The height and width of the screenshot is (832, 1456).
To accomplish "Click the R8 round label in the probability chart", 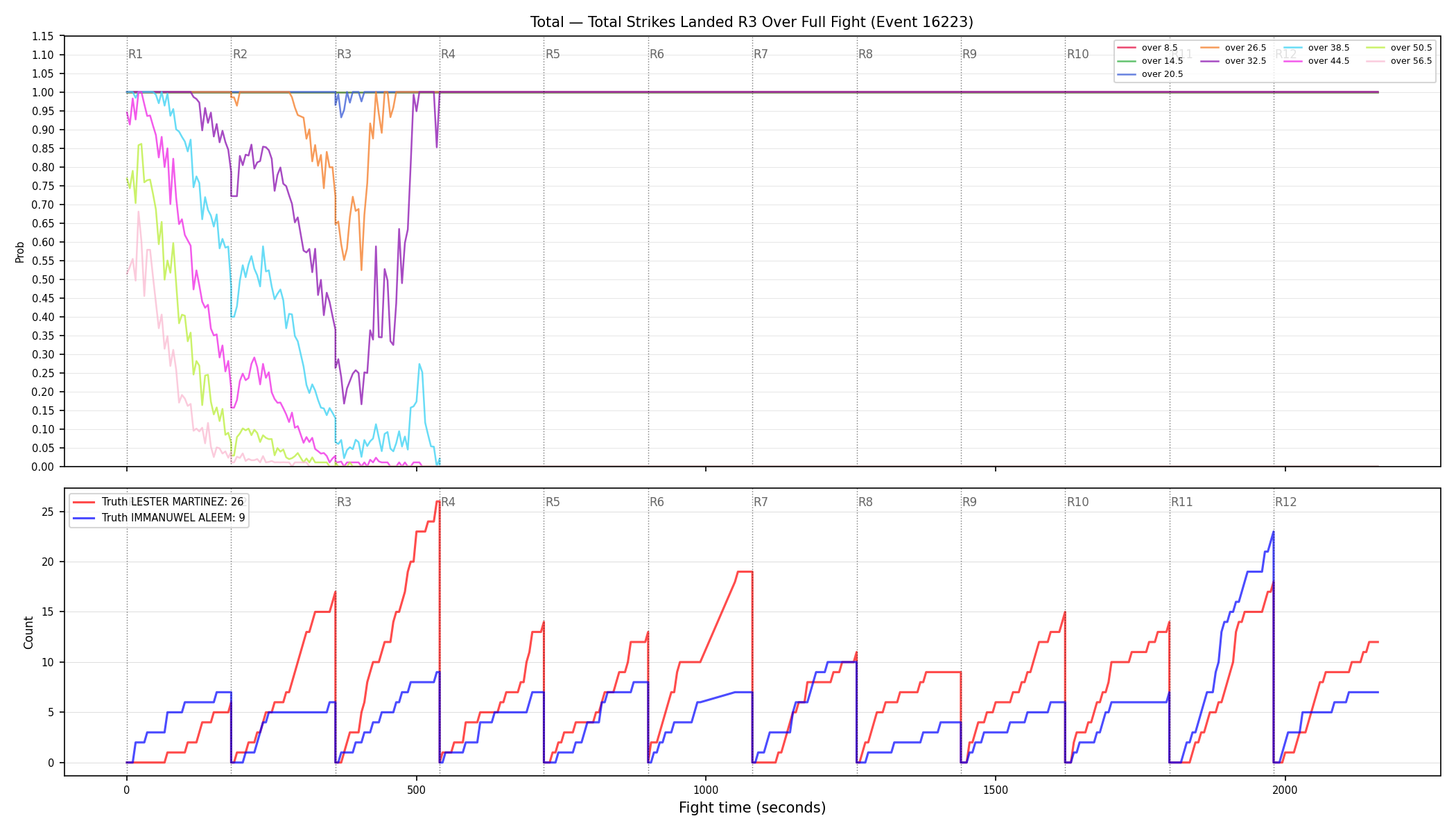I will tap(865, 54).
